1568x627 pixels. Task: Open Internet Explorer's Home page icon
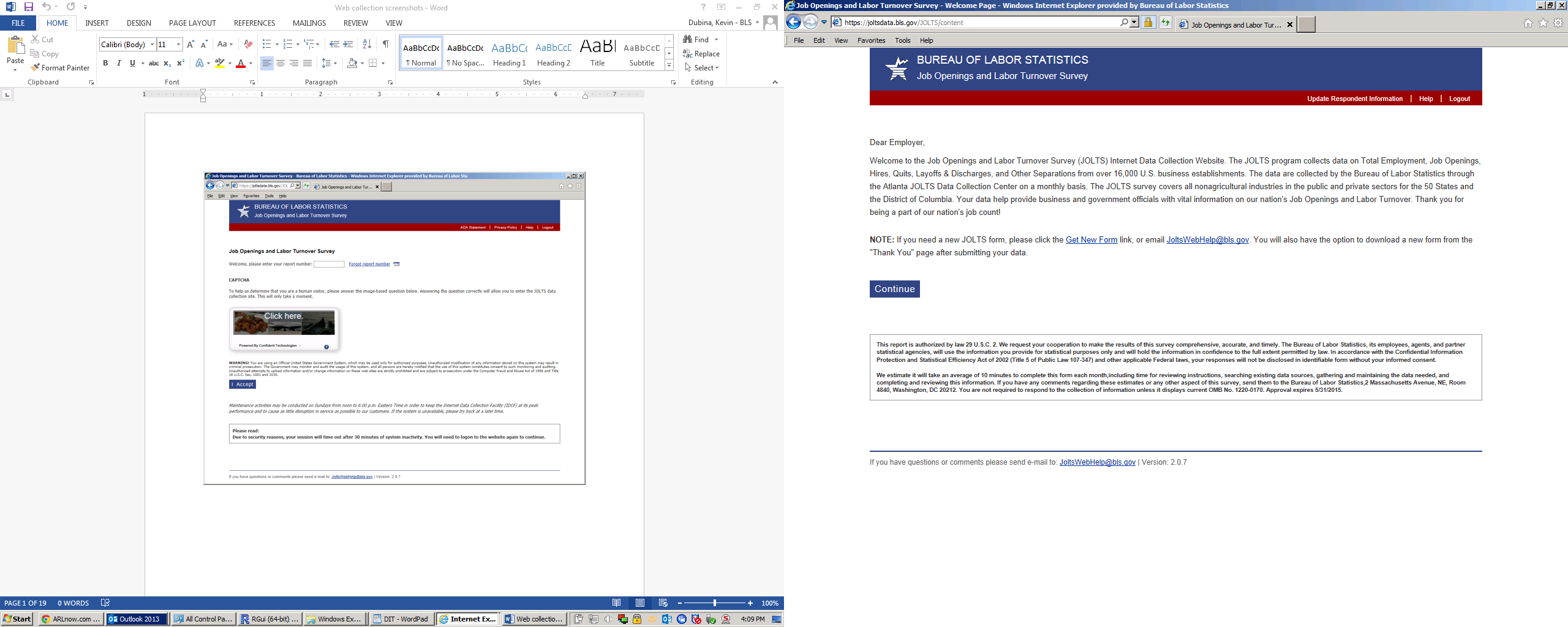click(x=1528, y=23)
